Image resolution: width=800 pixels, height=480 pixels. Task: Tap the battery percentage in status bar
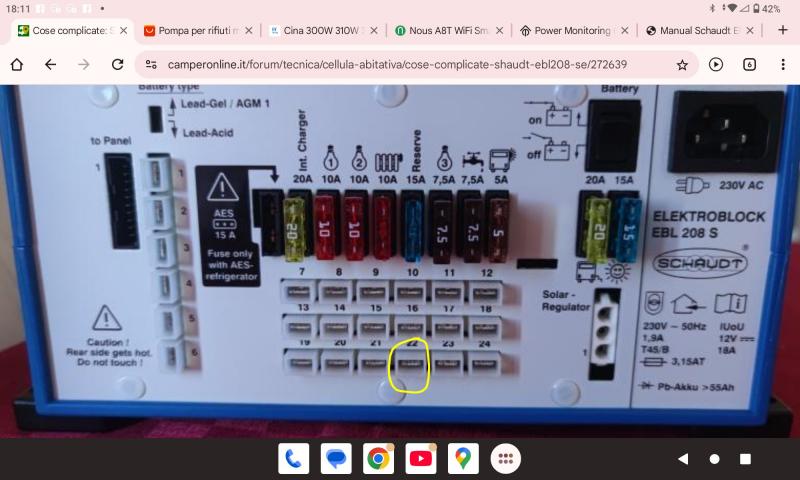[771, 9]
